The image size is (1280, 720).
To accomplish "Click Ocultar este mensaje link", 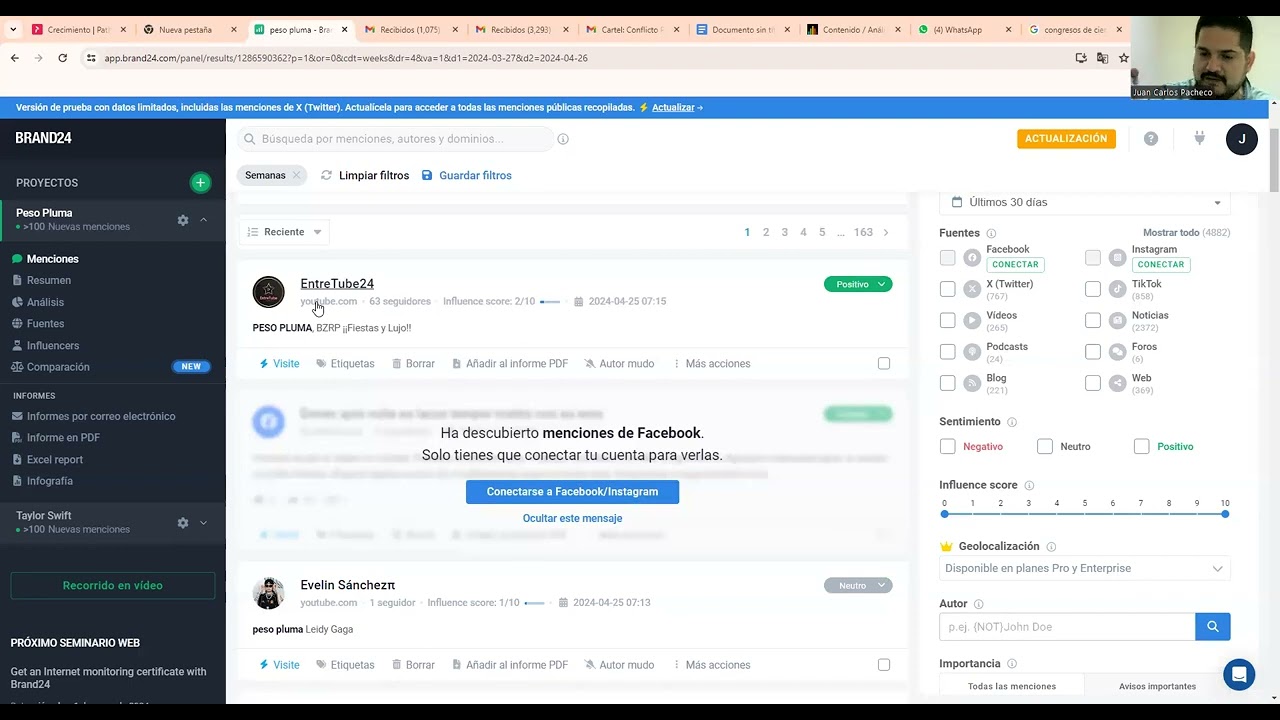I will [572, 518].
